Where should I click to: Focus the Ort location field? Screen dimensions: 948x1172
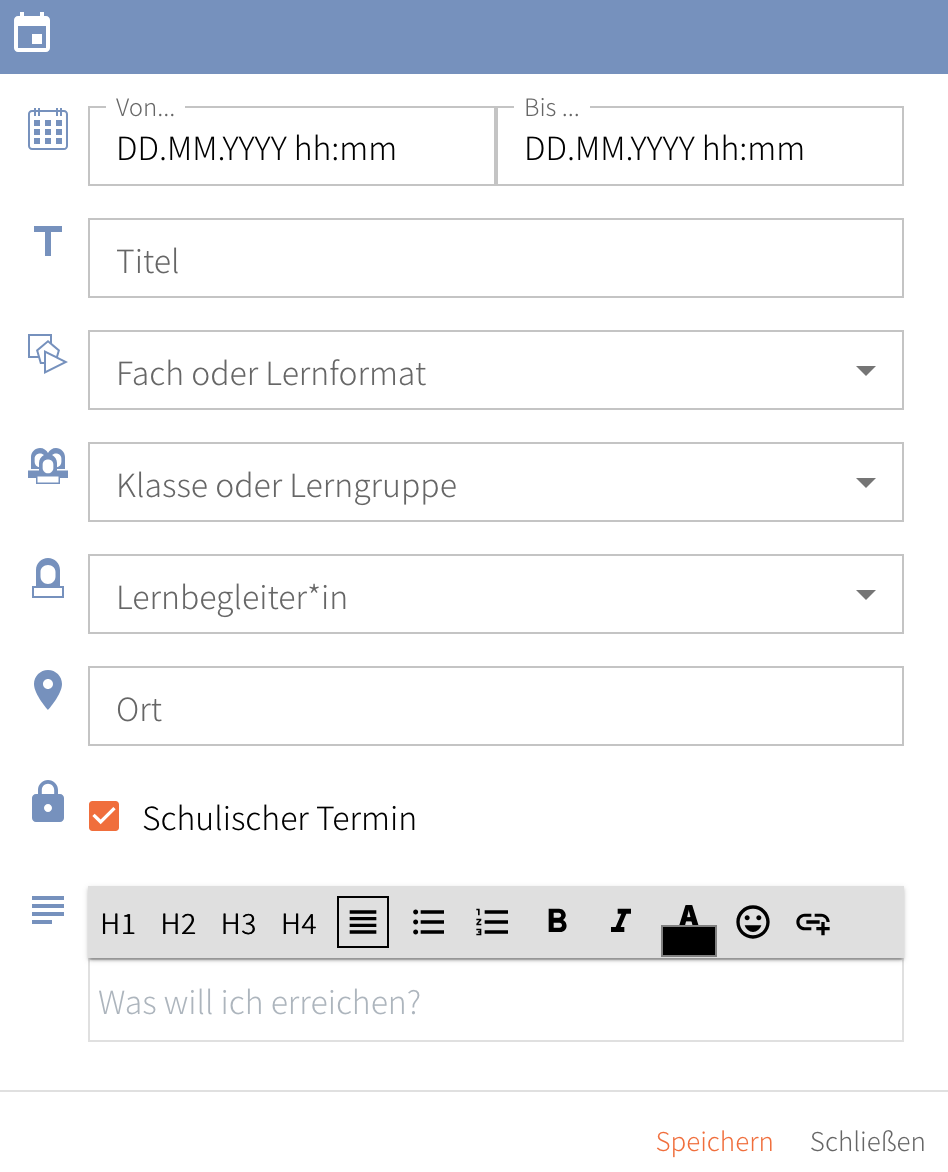[495, 708]
